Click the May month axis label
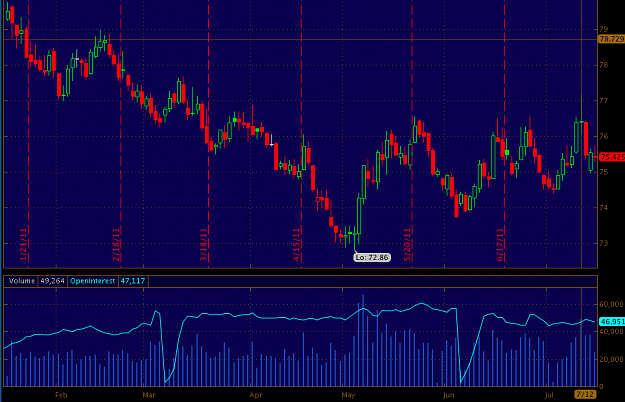Image resolution: width=625 pixels, height=402 pixels. [x=348, y=395]
